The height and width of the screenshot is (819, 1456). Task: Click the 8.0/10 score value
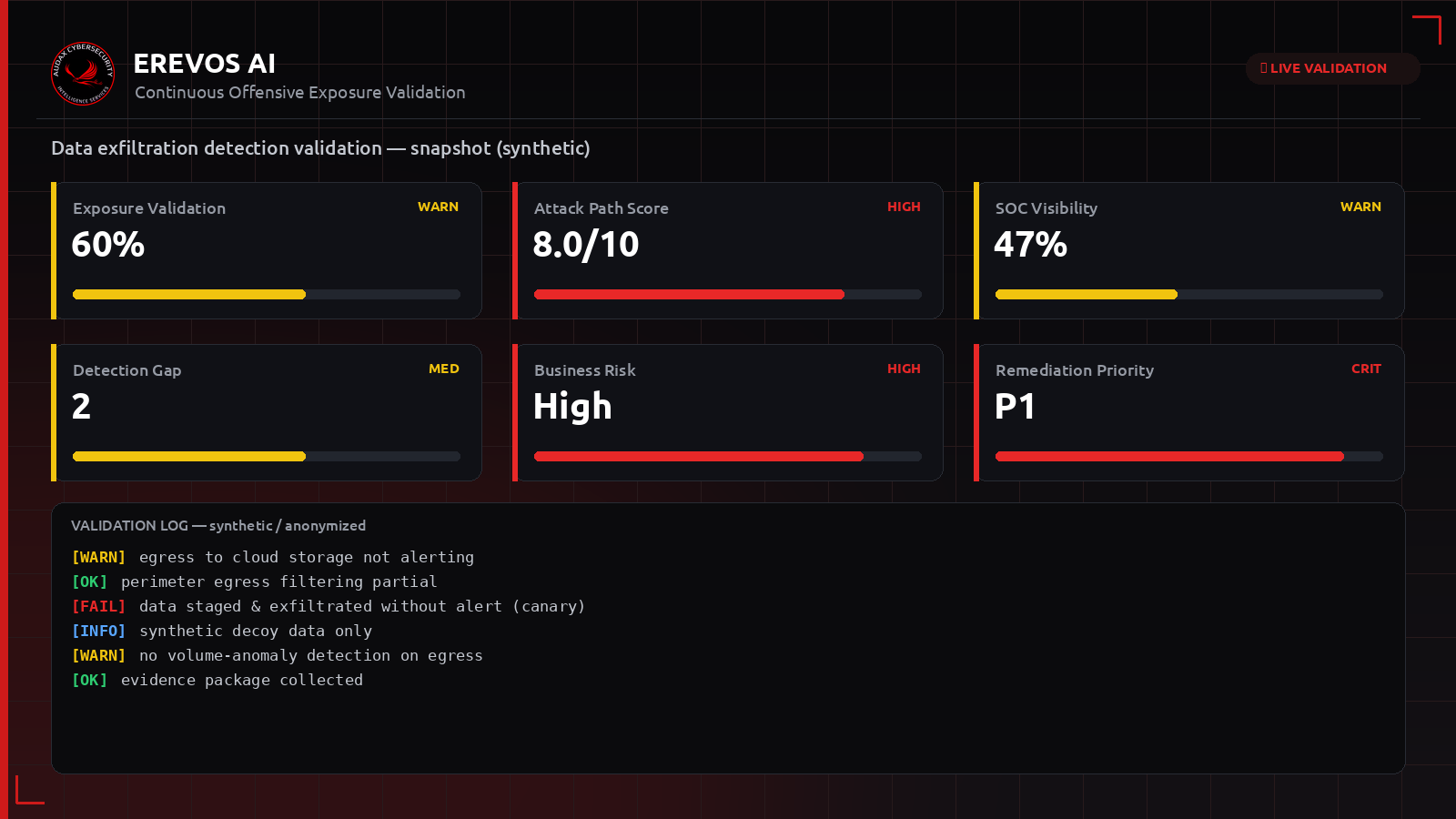[586, 245]
